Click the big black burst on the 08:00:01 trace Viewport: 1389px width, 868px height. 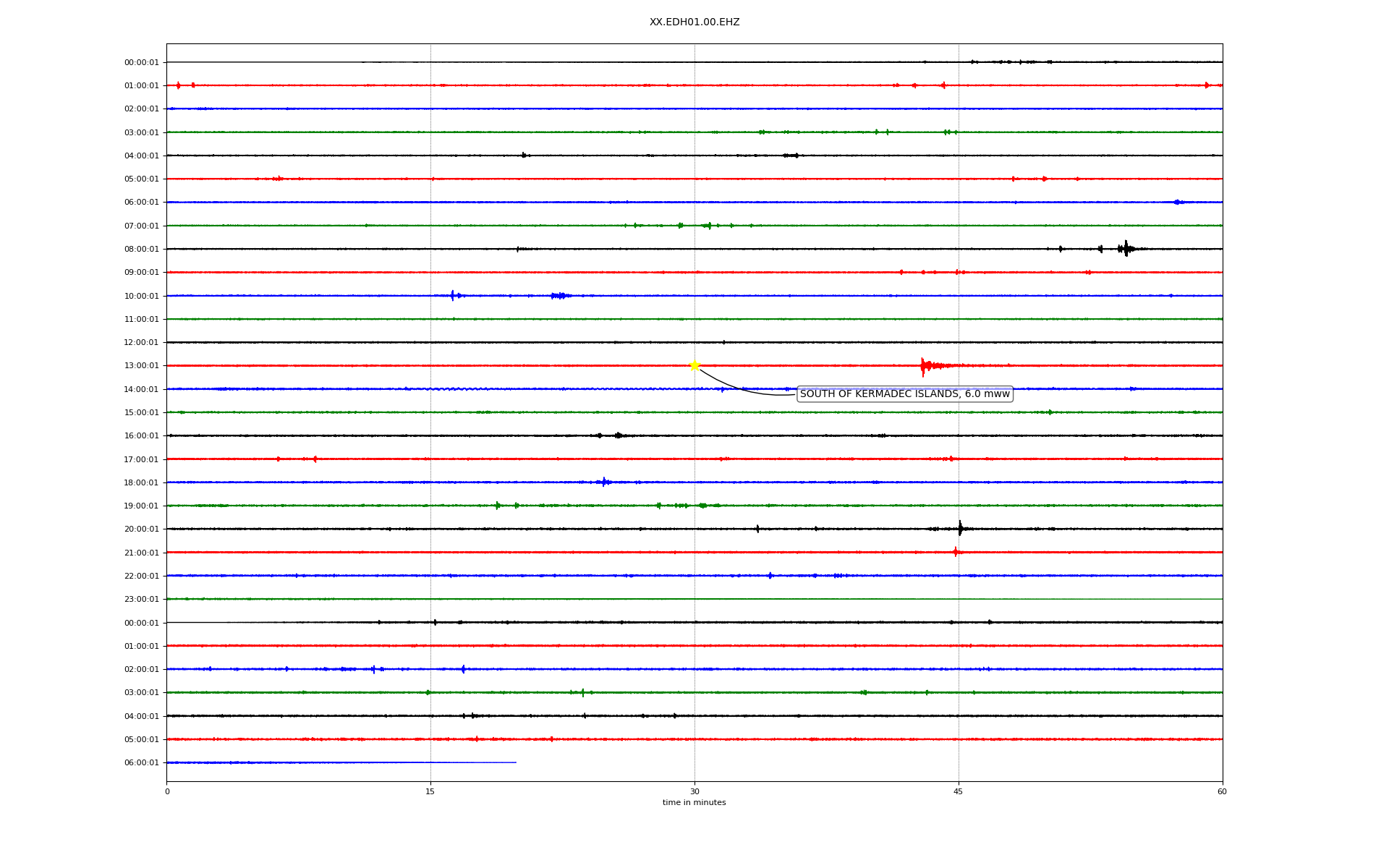coord(1126,249)
